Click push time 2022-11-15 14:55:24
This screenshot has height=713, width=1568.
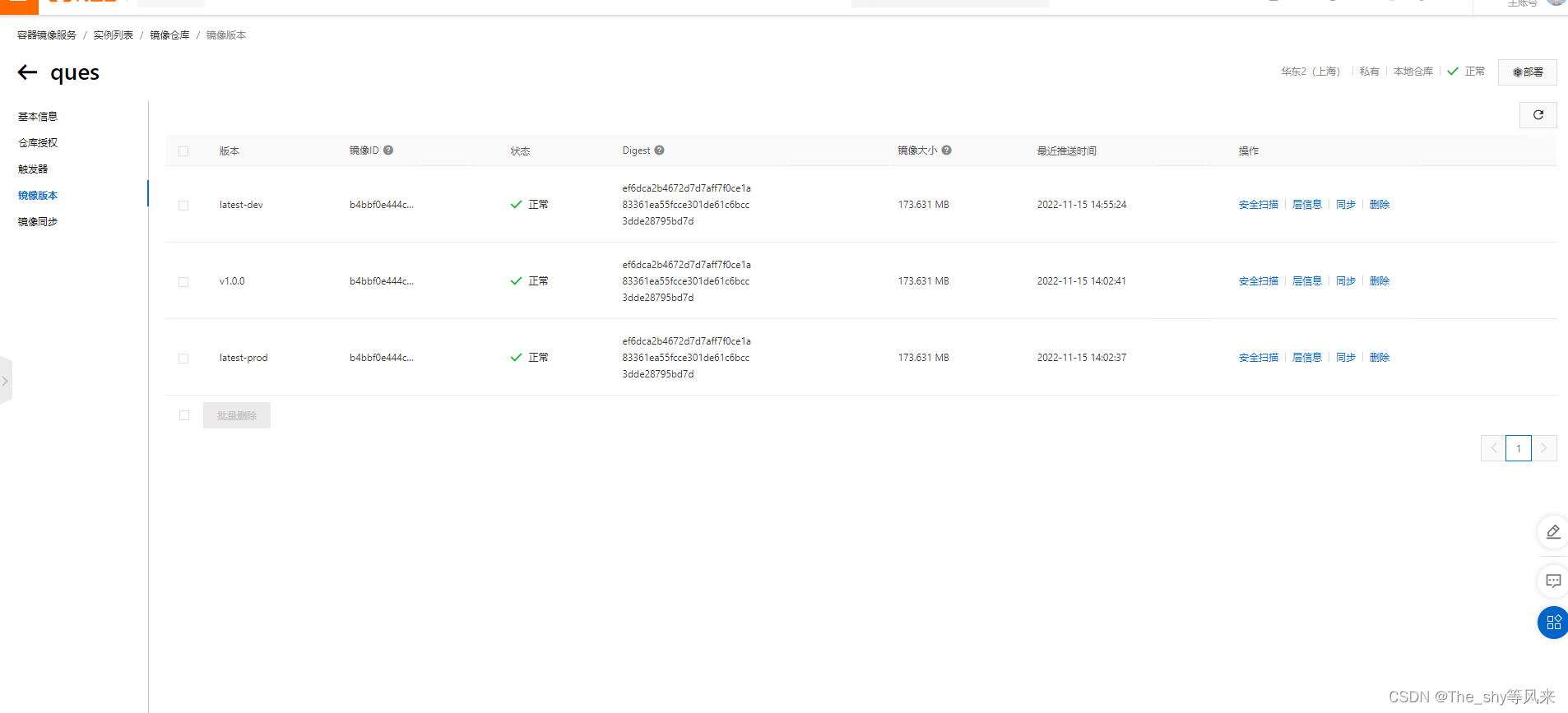[x=1082, y=205]
